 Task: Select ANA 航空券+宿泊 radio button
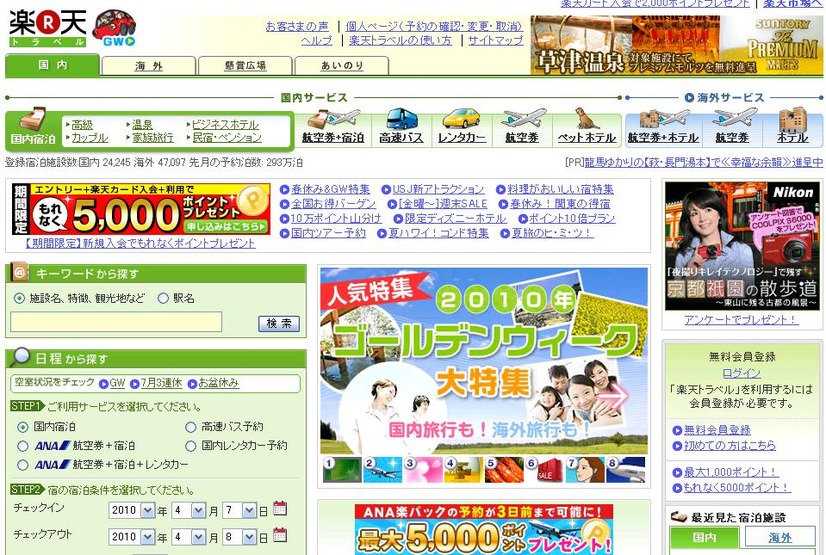[23, 446]
